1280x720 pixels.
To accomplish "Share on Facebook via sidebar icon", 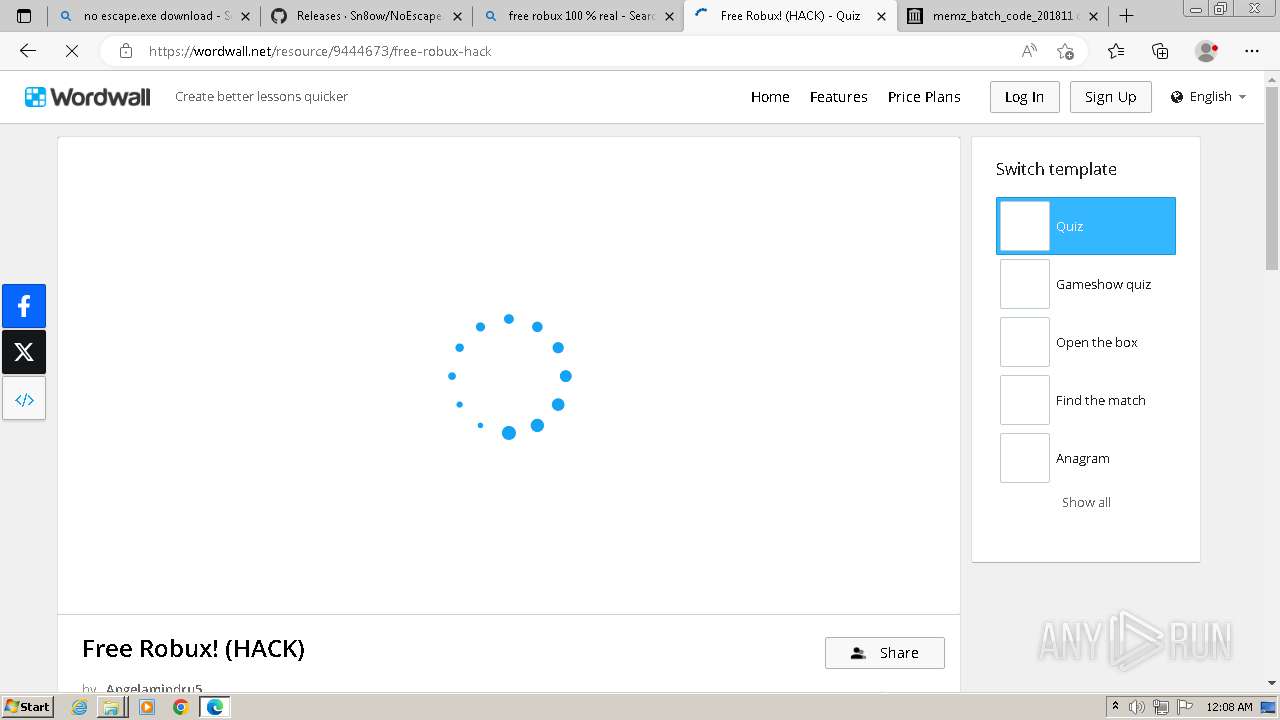I will [24, 306].
